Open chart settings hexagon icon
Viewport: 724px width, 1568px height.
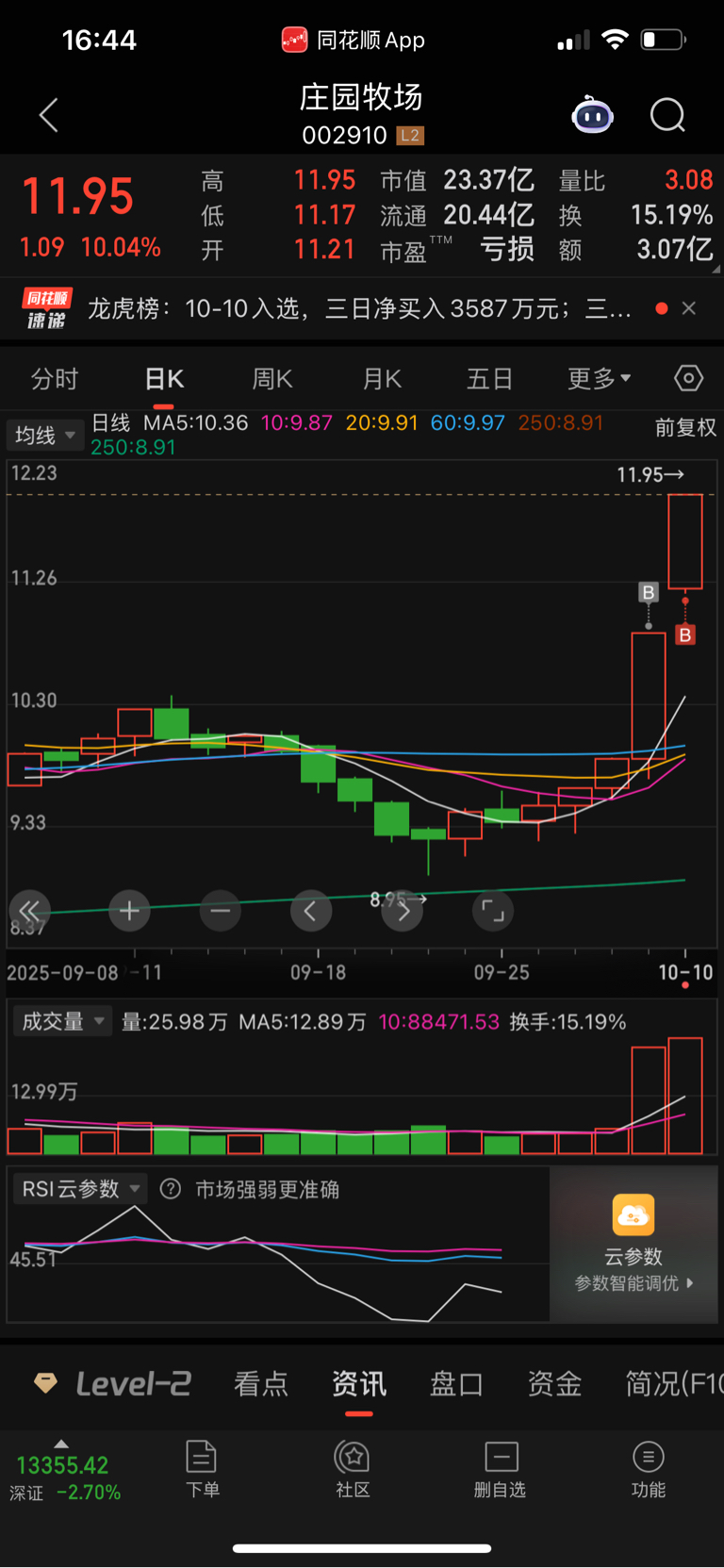click(x=689, y=378)
